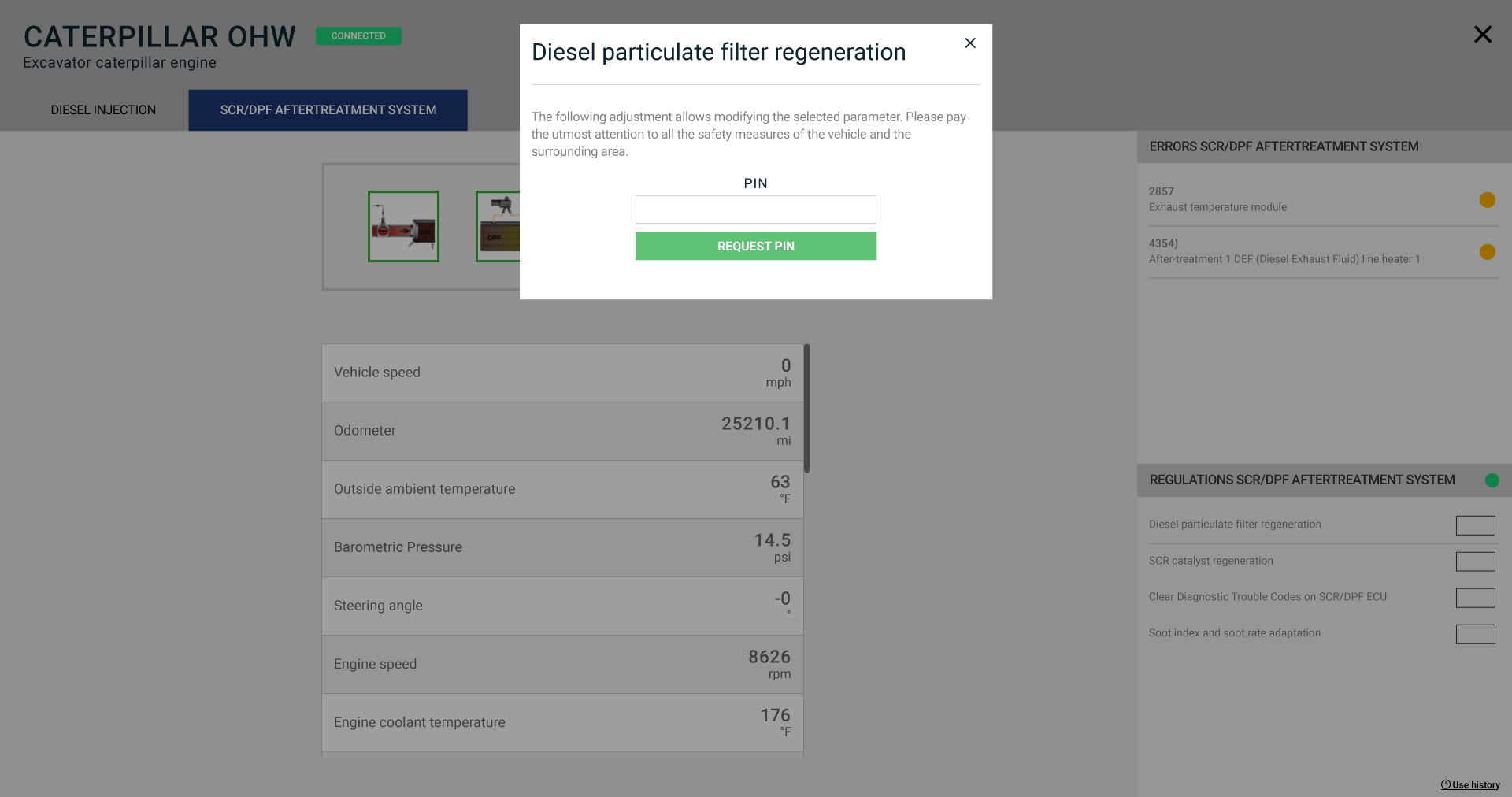Image resolution: width=1512 pixels, height=797 pixels.
Task: Click the parameter list scrollbar
Action: (807, 408)
